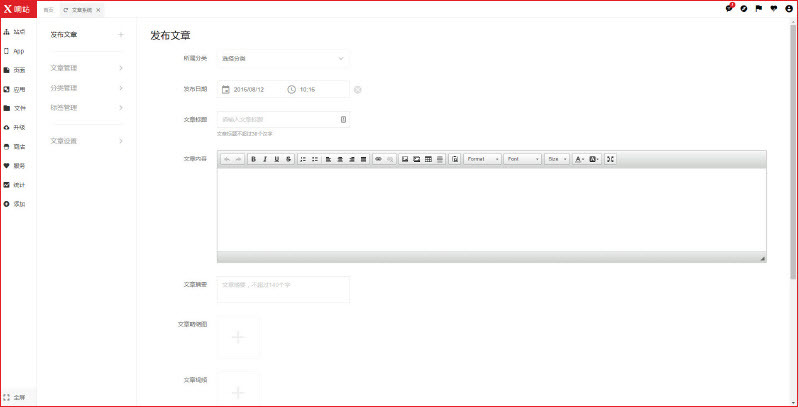This screenshot has width=799, height=407.
Task: Open the 所属分类 category dropdown
Action: tap(283, 59)
